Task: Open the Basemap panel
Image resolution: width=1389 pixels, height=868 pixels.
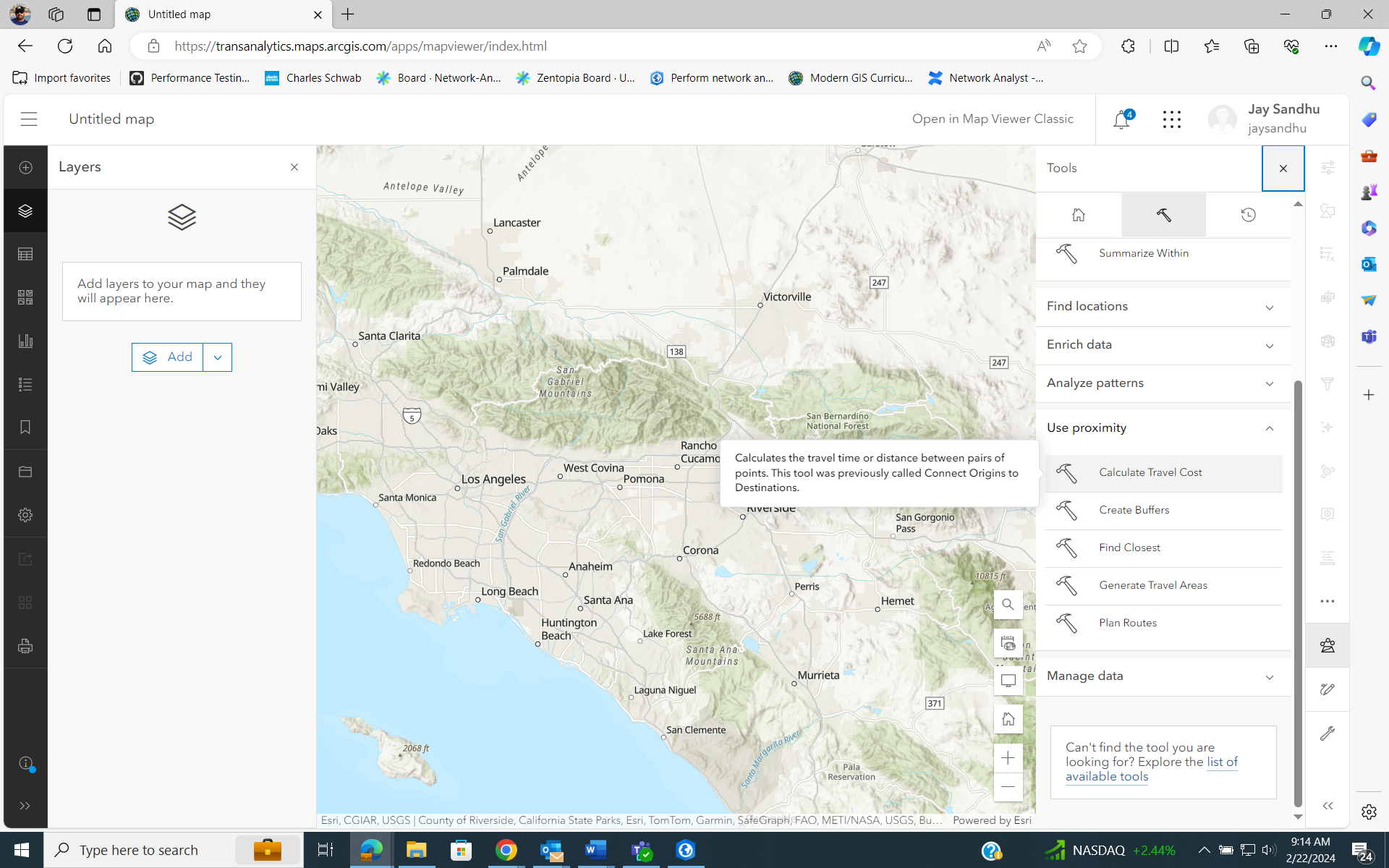Action: (25, 297)
